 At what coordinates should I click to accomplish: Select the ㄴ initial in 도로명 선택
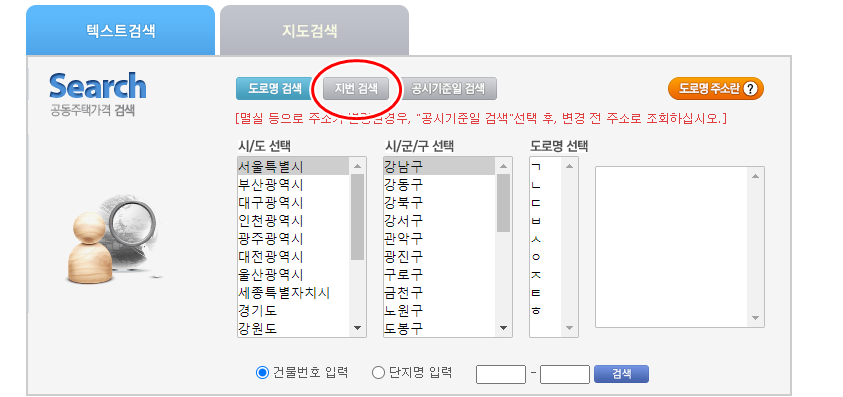click(546, 185)
